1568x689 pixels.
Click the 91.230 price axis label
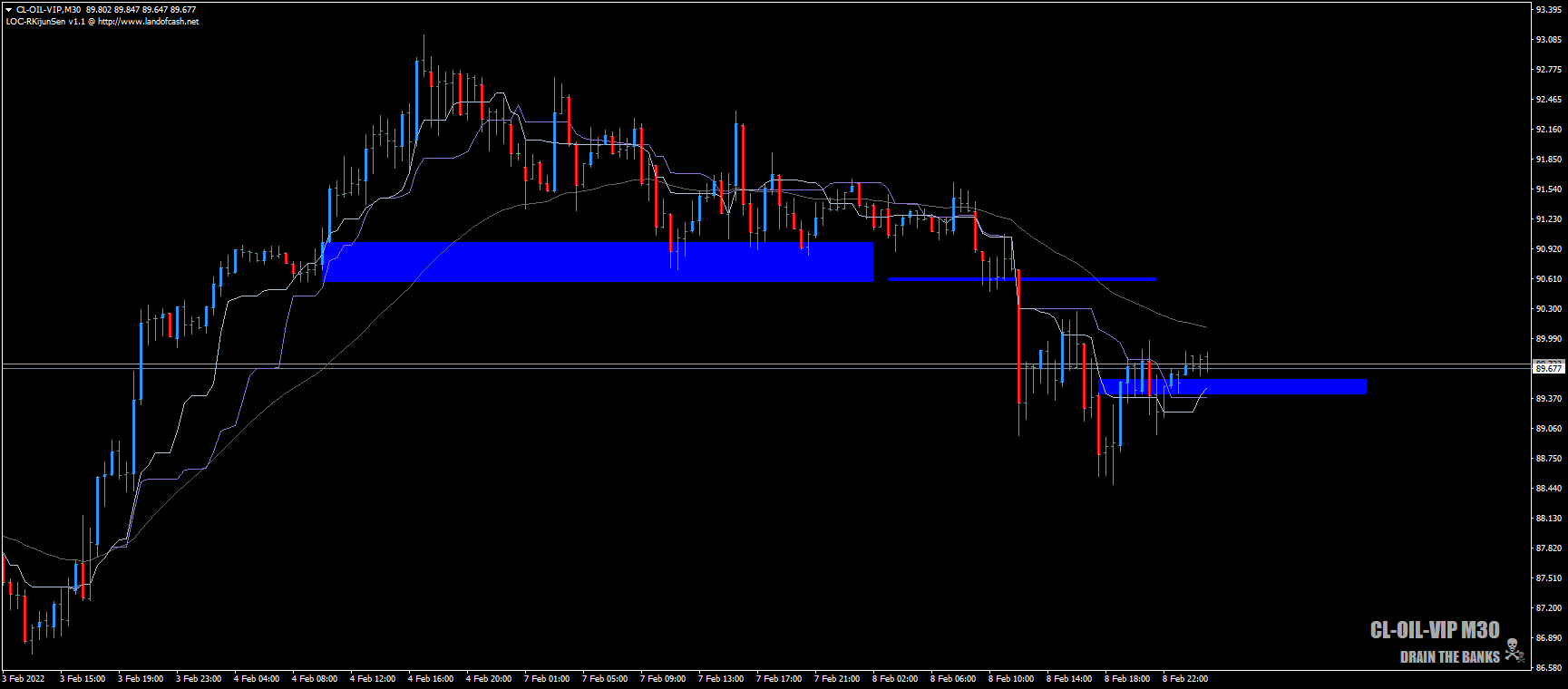(x=1548, y=219)
